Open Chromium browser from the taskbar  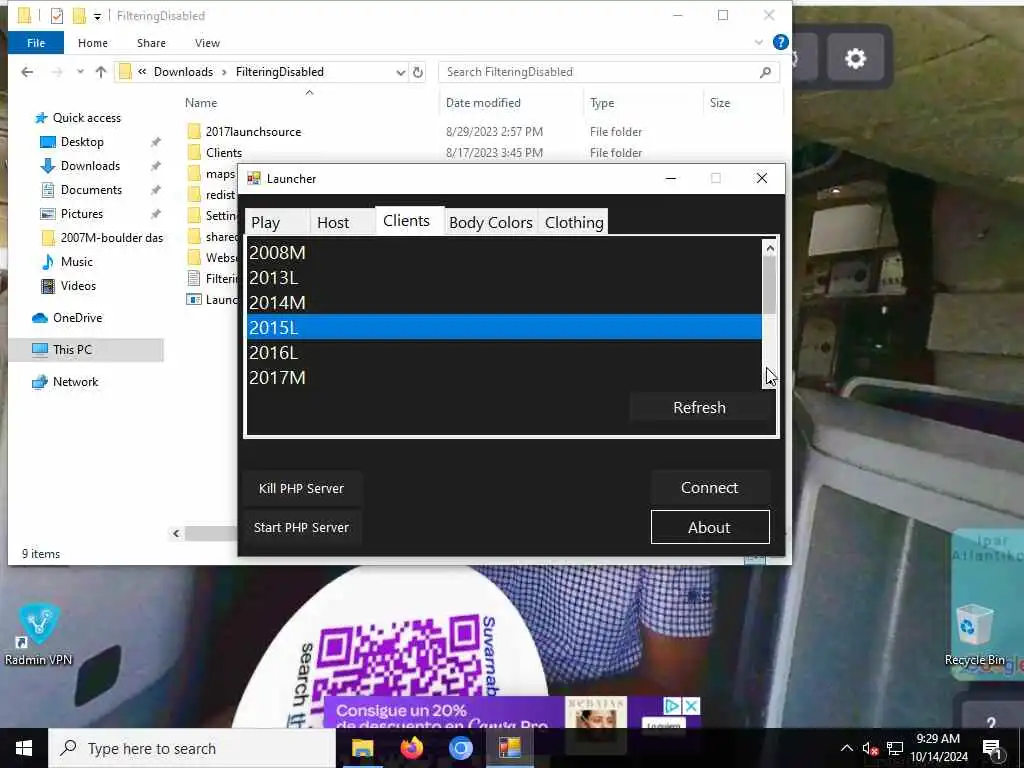[x=460, y=748]
